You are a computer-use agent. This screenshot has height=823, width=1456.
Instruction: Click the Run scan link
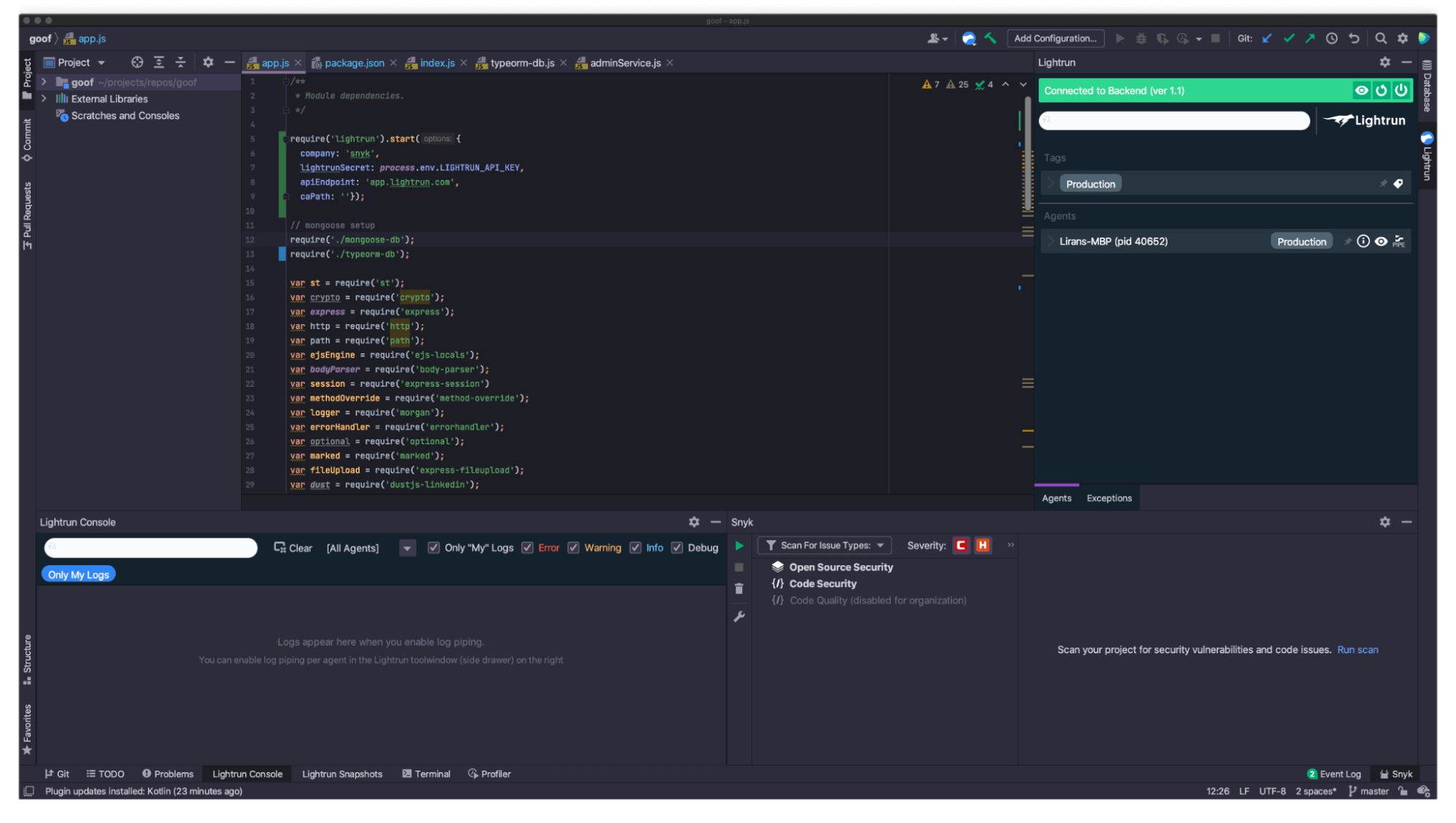[1357, 649]
